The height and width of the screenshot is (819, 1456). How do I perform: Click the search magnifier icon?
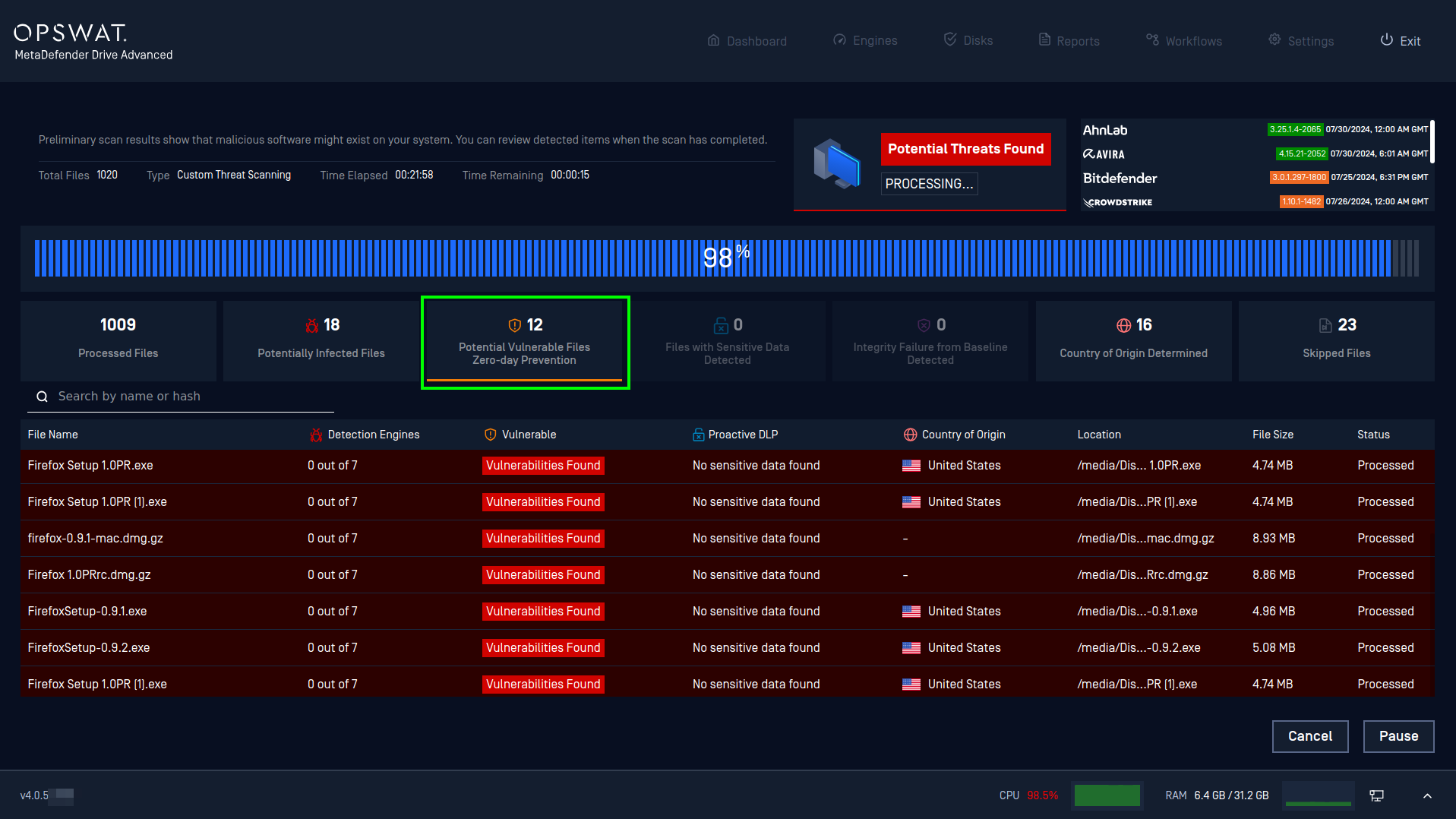(x=43, y=397)
